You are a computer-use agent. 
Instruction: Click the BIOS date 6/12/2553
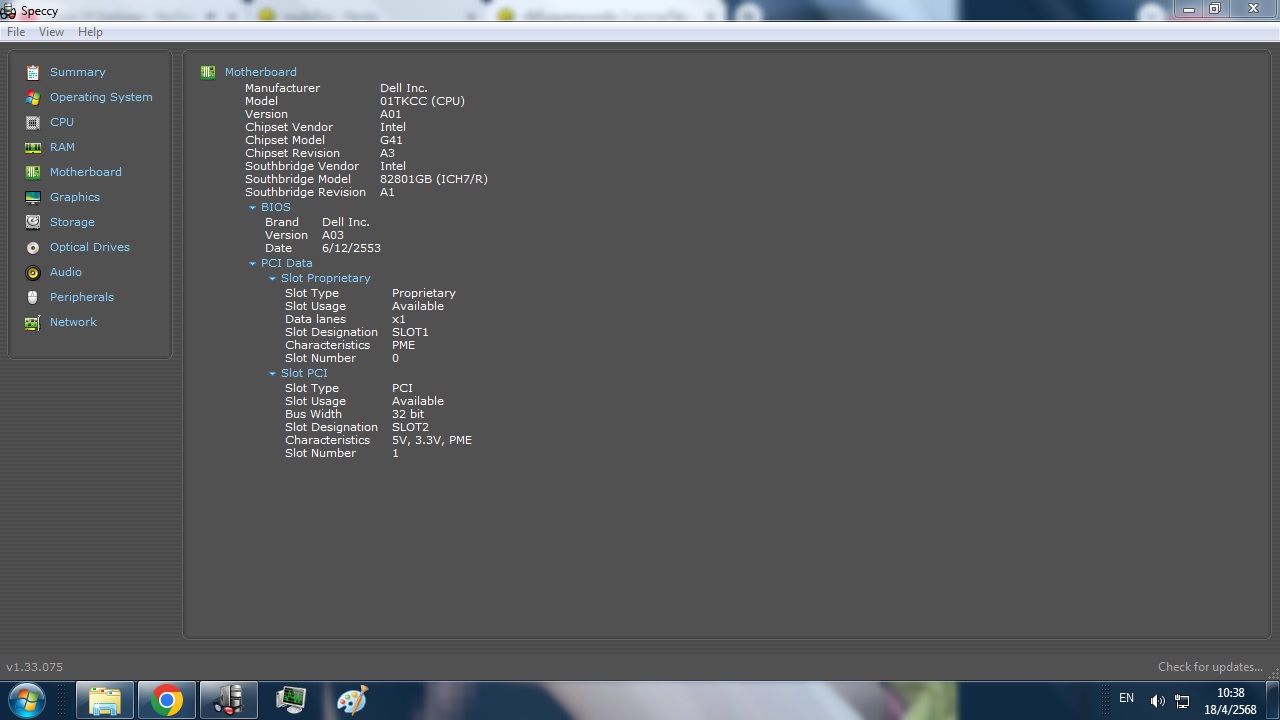[x=351, y=248]
